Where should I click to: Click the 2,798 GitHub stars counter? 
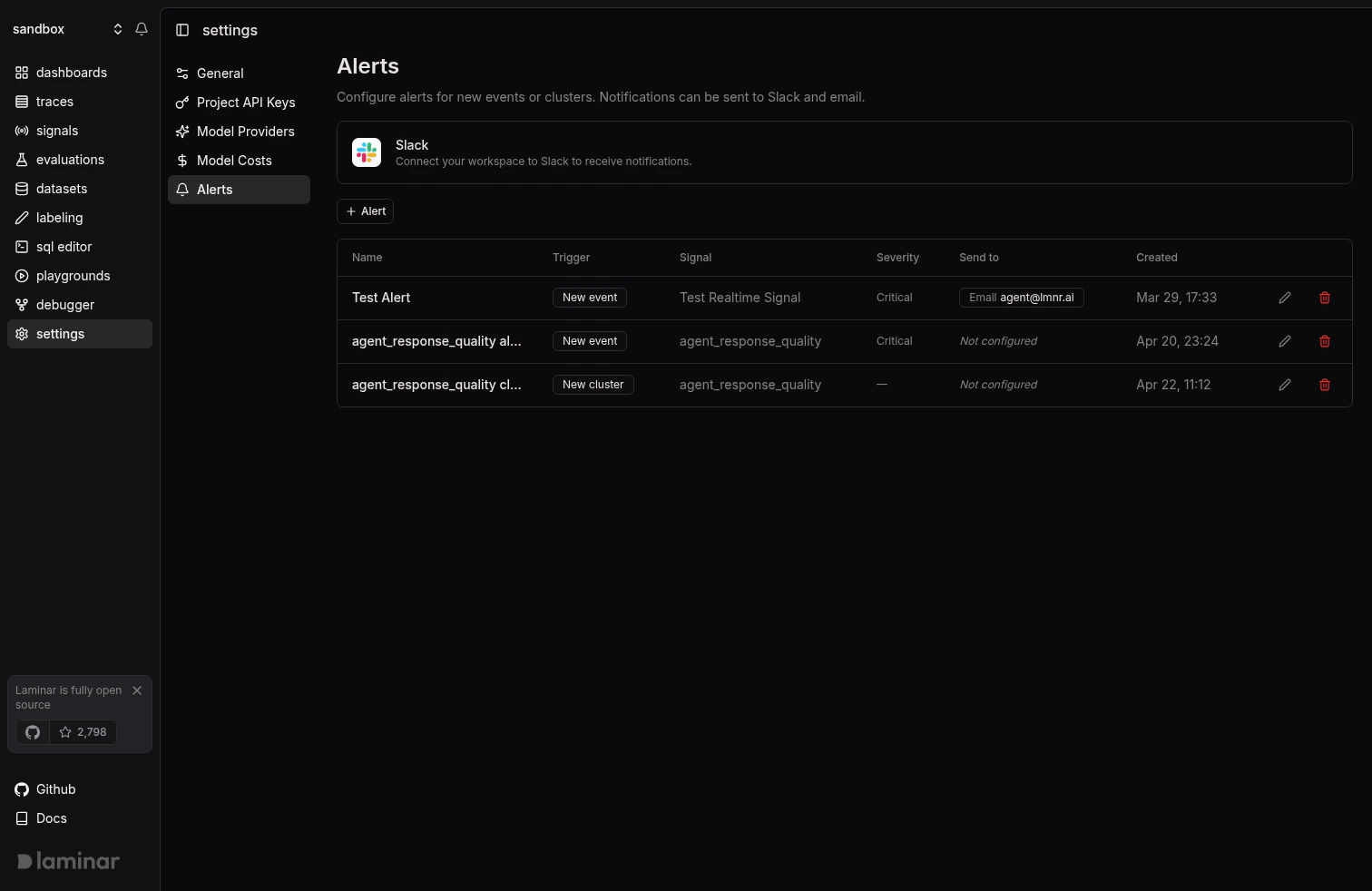click(83, 732)
